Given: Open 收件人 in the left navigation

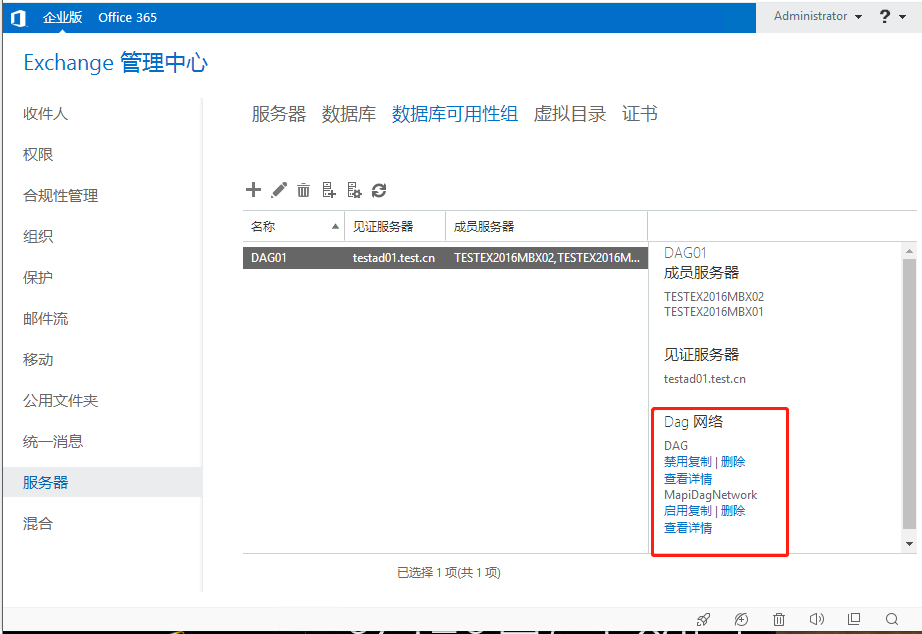Looking at the screenshot, I should click(45, 114).
